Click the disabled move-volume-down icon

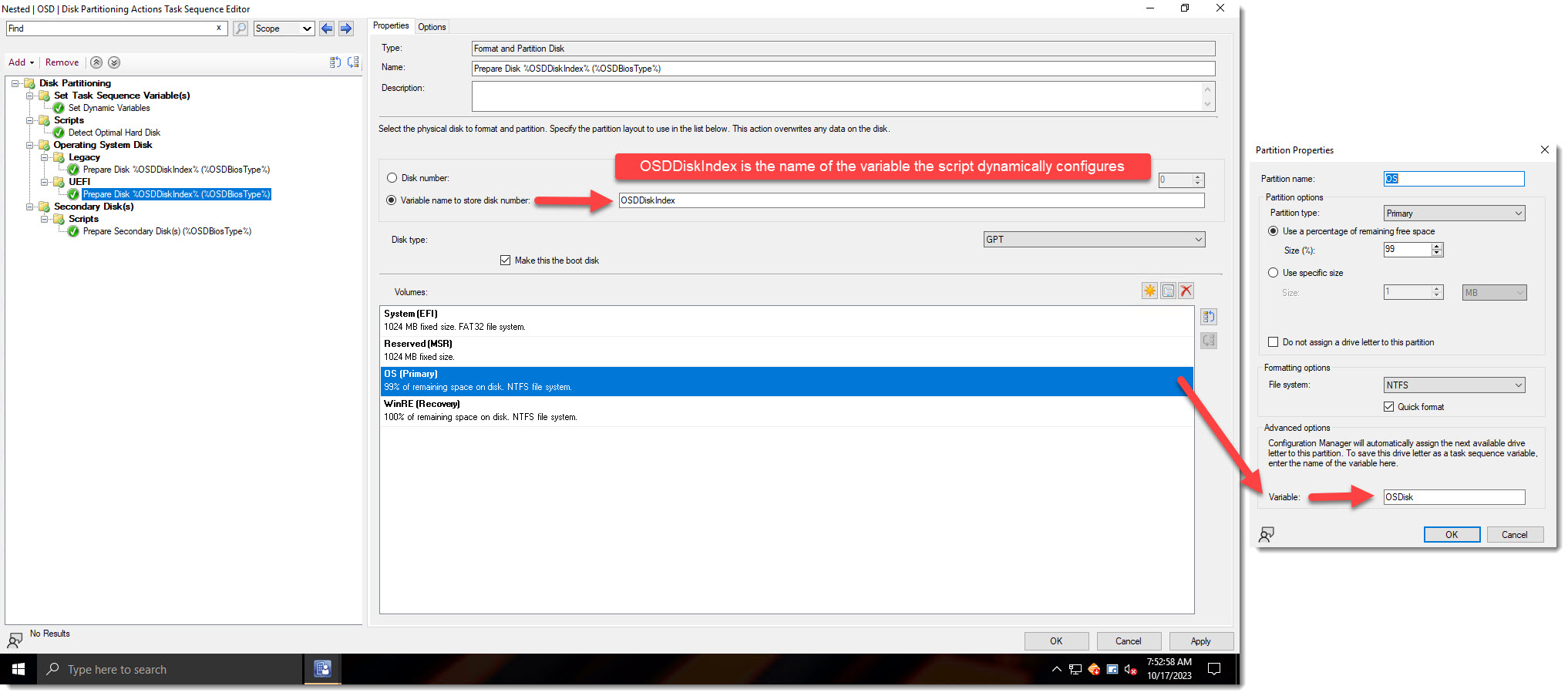coord(1209,341)
